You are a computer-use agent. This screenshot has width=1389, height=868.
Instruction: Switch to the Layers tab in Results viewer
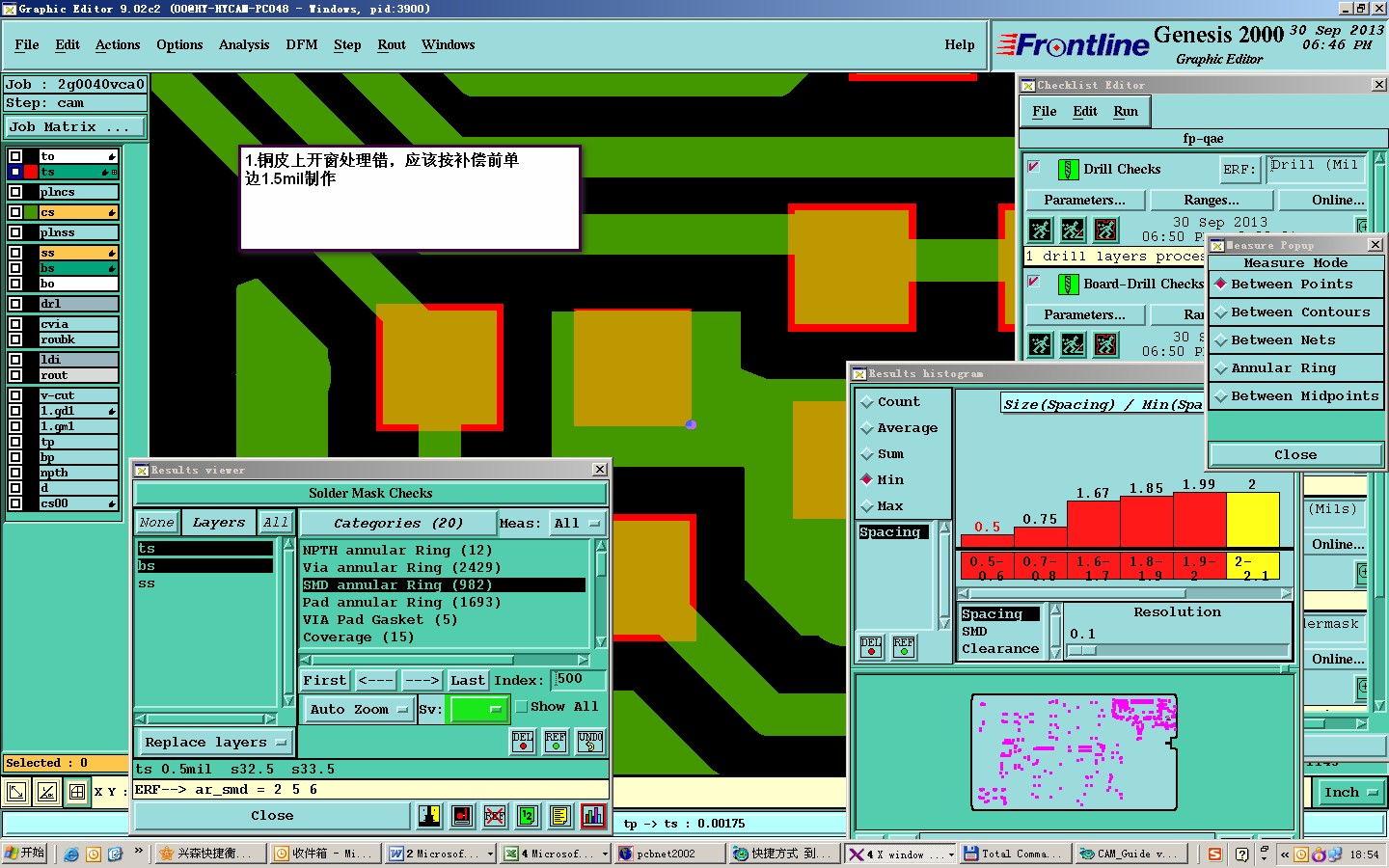[219, 523]
